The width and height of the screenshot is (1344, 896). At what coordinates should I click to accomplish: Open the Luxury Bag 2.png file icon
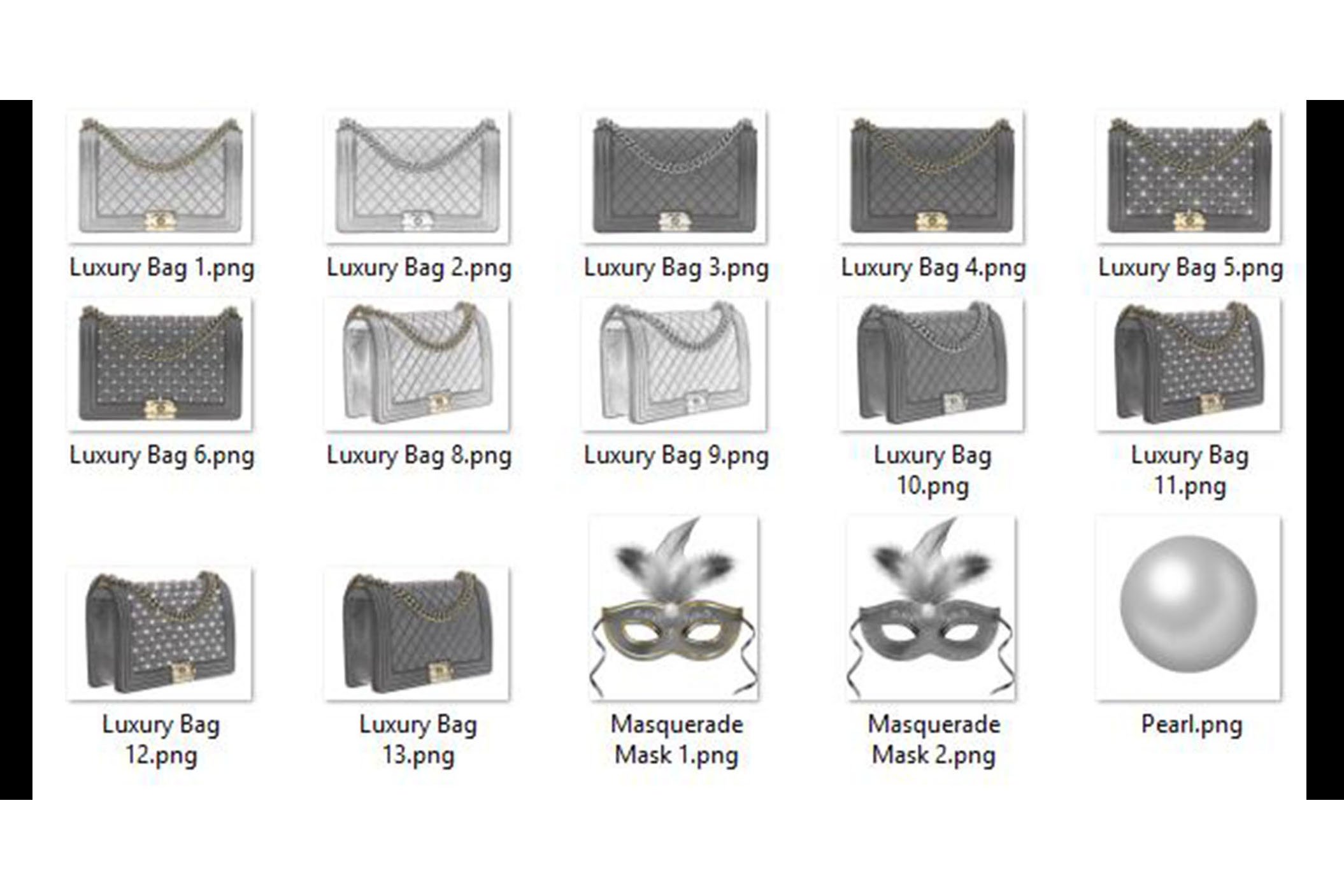(417, 175)
